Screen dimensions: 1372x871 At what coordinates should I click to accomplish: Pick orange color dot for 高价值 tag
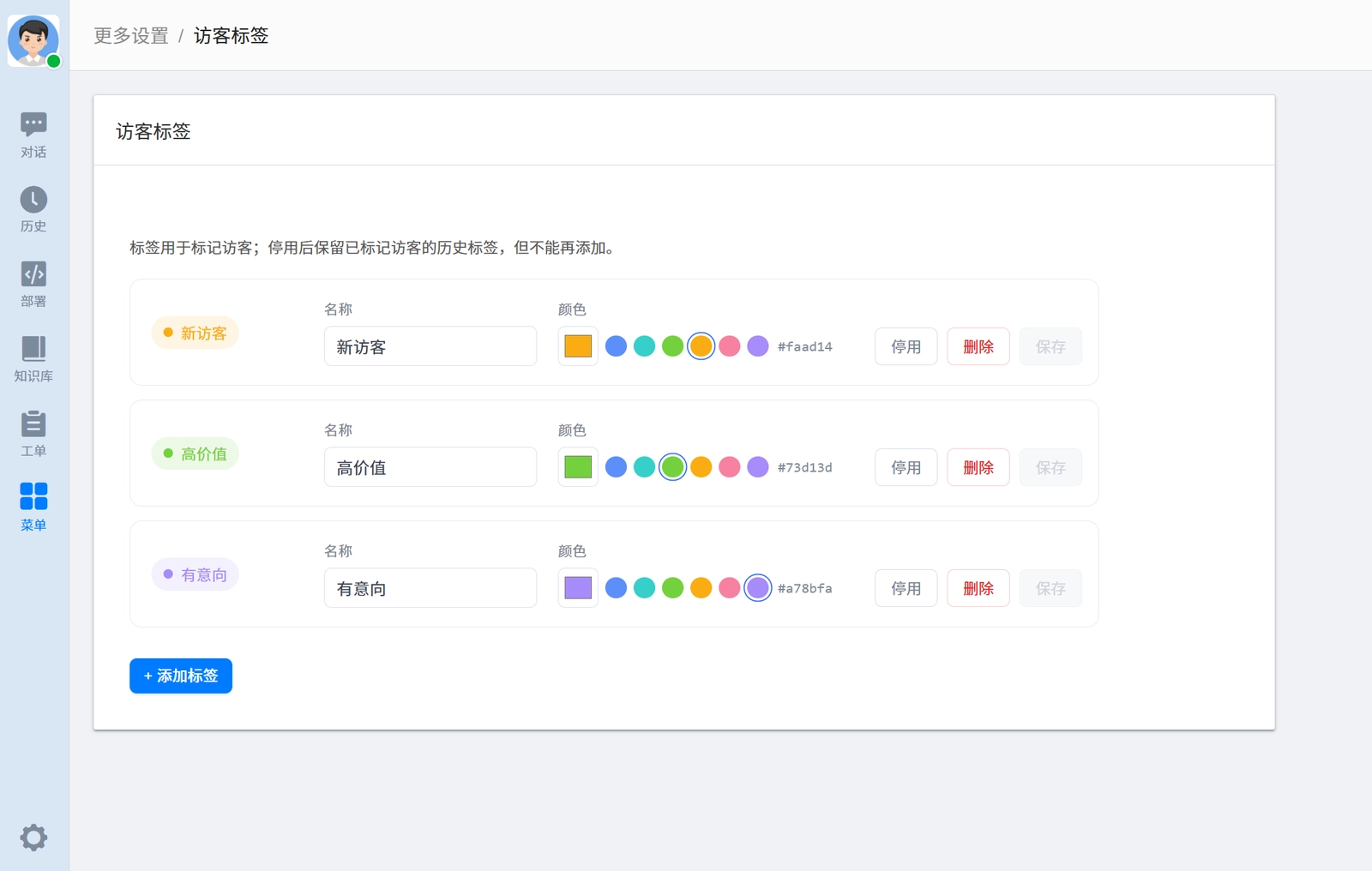[701, 467]
